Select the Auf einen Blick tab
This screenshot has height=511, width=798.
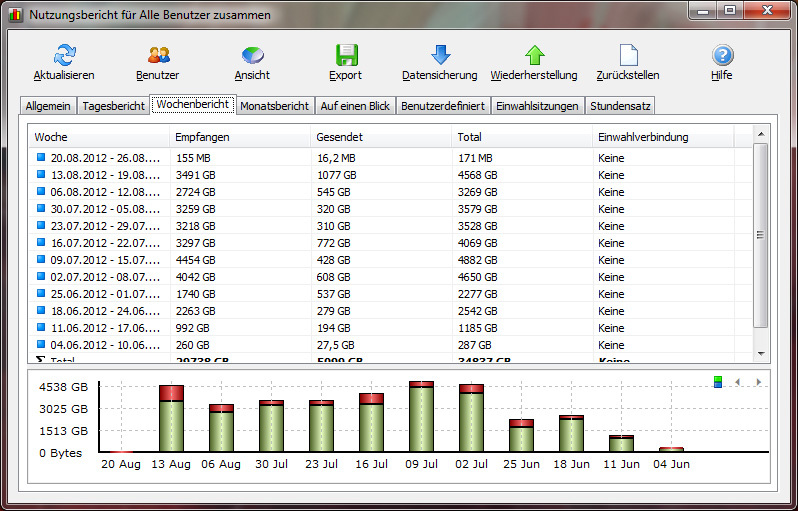tap(355, 105)
